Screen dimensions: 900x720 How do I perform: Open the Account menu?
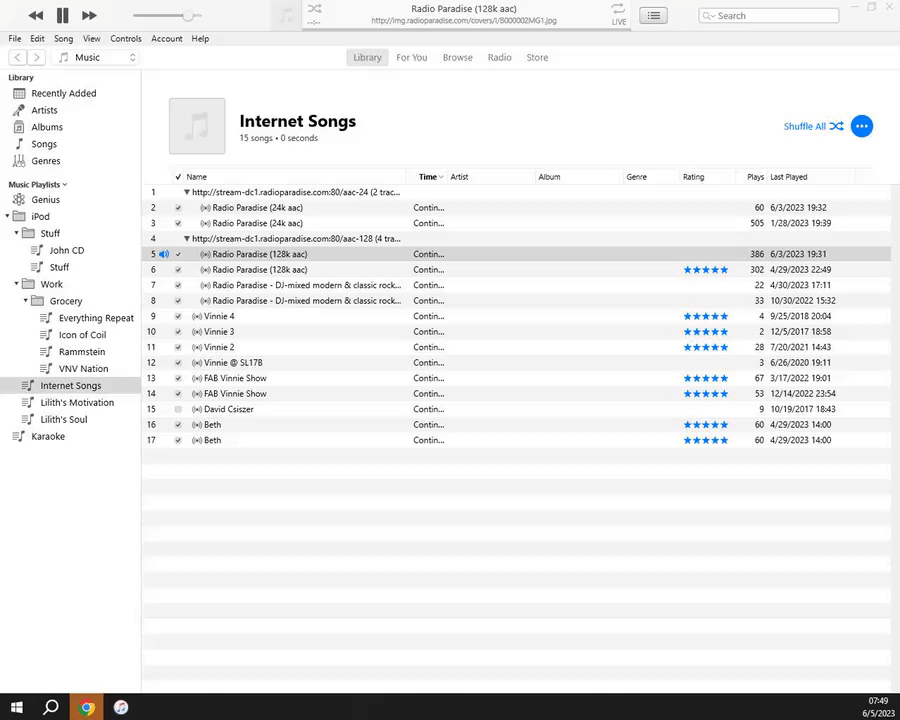tap(166, 38)
